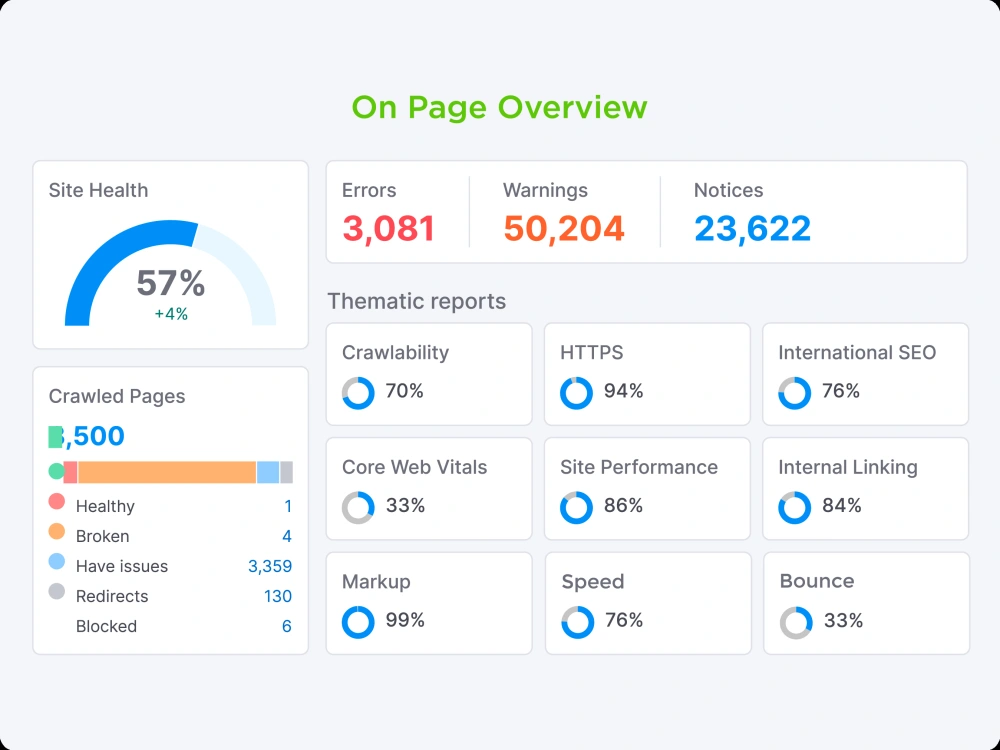Click the 84% Internal Linking value

coord(842,506)
